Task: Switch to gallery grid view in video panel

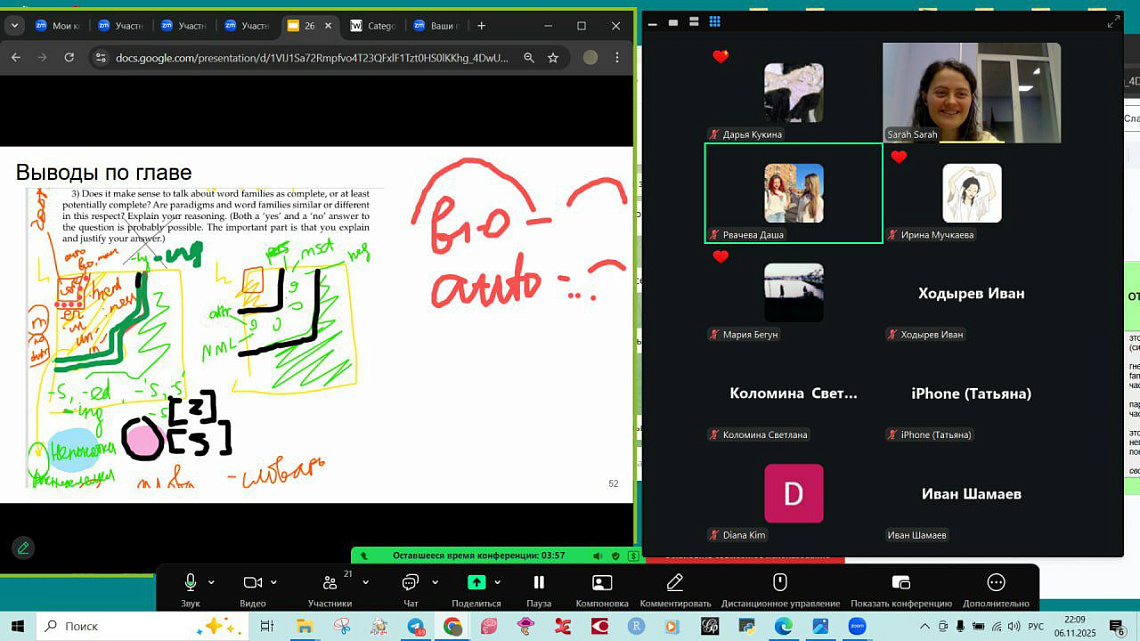Action: tap(714, 21)
